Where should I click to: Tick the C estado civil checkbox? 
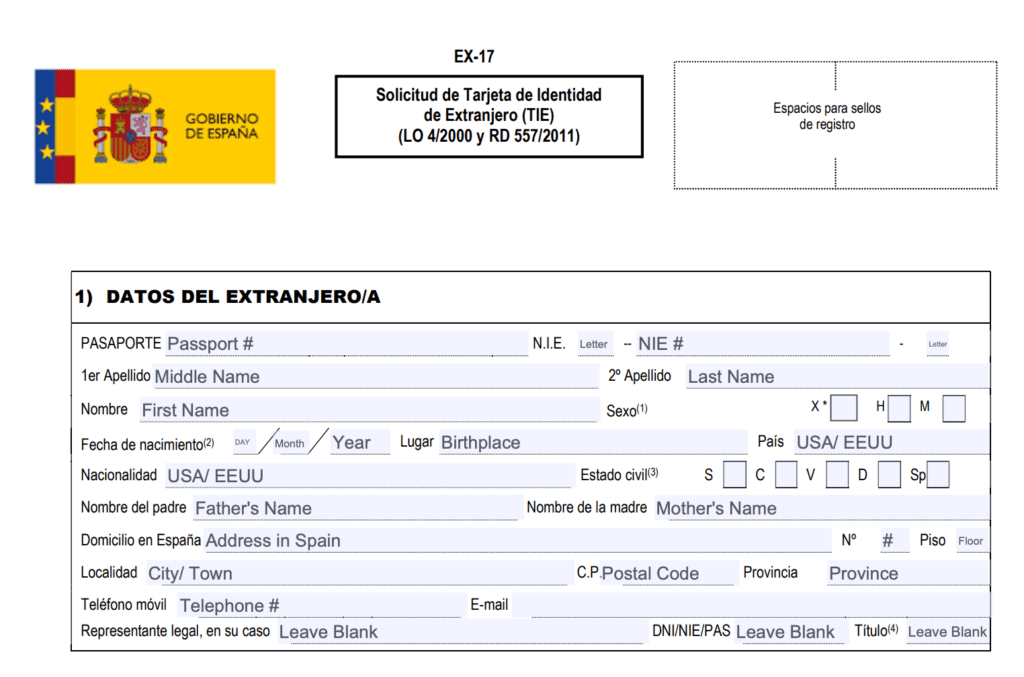[786, 474]
